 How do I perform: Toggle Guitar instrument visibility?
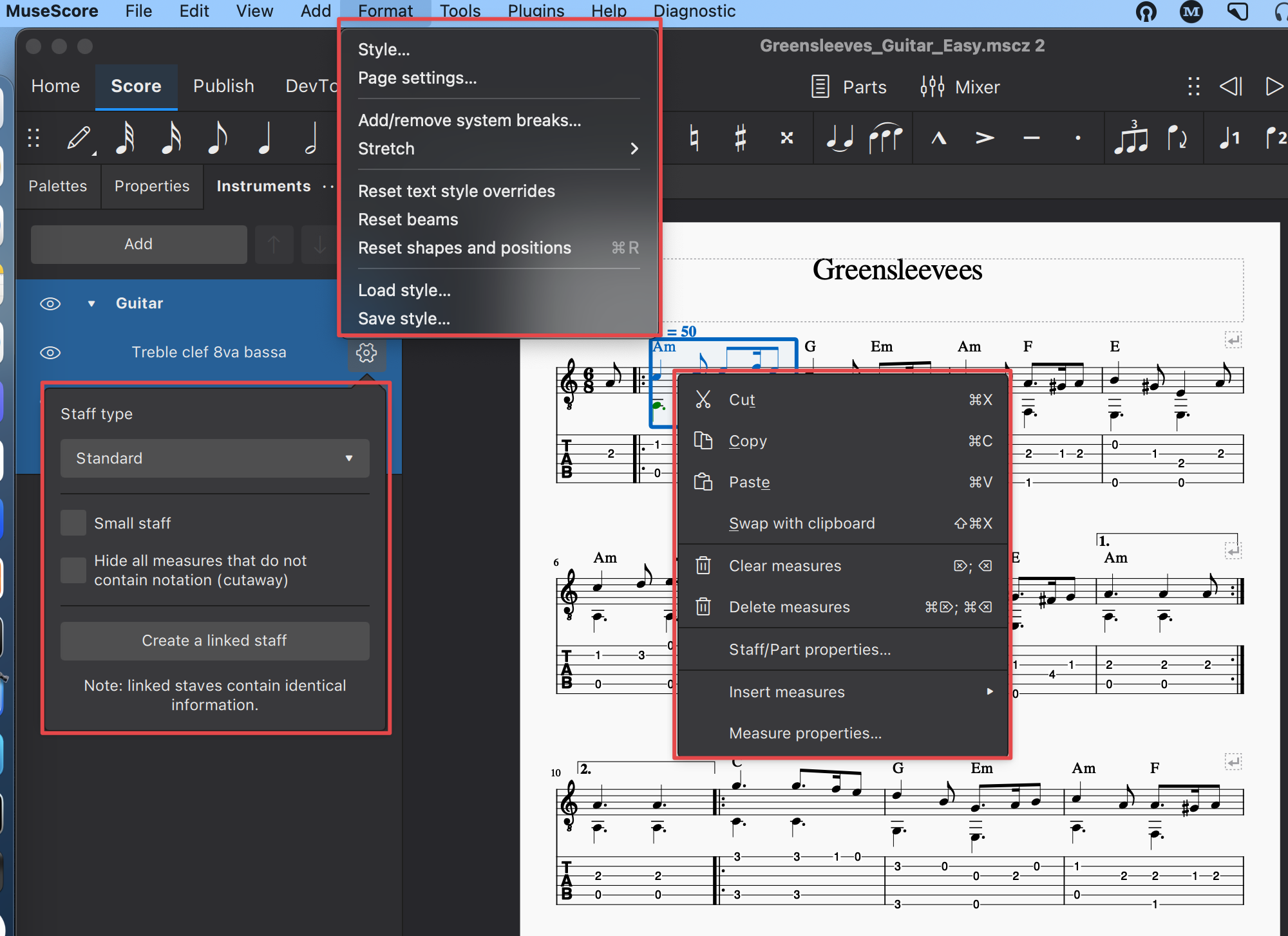(x=50, y=303)
